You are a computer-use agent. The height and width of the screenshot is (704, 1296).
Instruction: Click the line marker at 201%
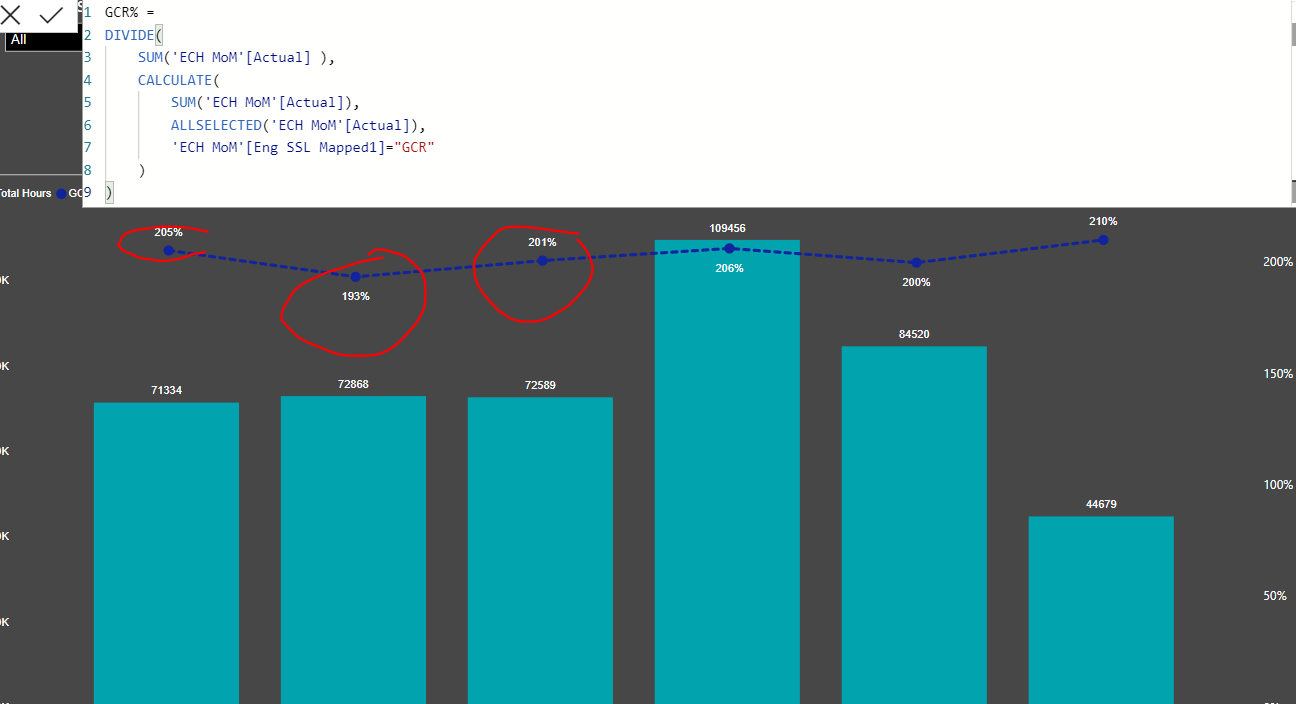tap(543, 260)
